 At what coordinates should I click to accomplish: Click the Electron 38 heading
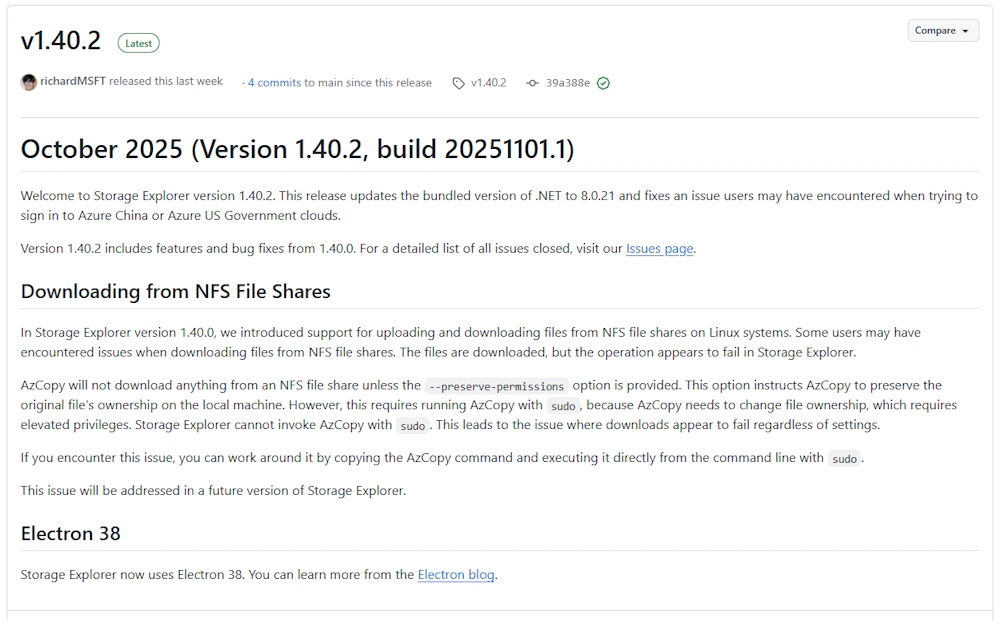click(70, 533)
